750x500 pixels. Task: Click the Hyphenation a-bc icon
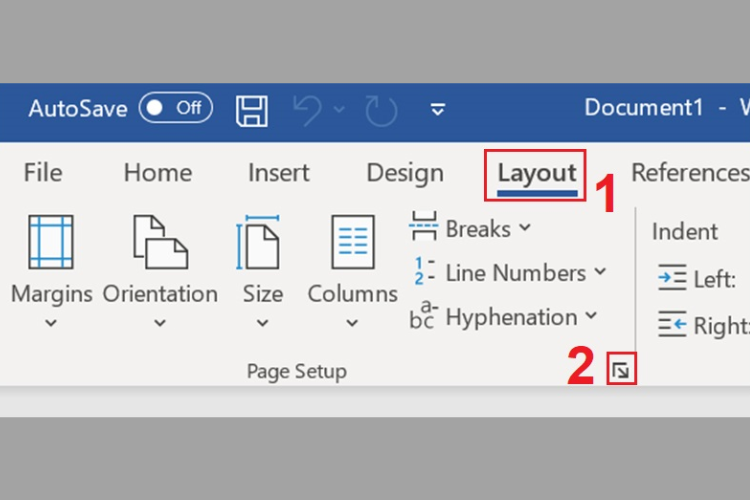click(424, 315)
